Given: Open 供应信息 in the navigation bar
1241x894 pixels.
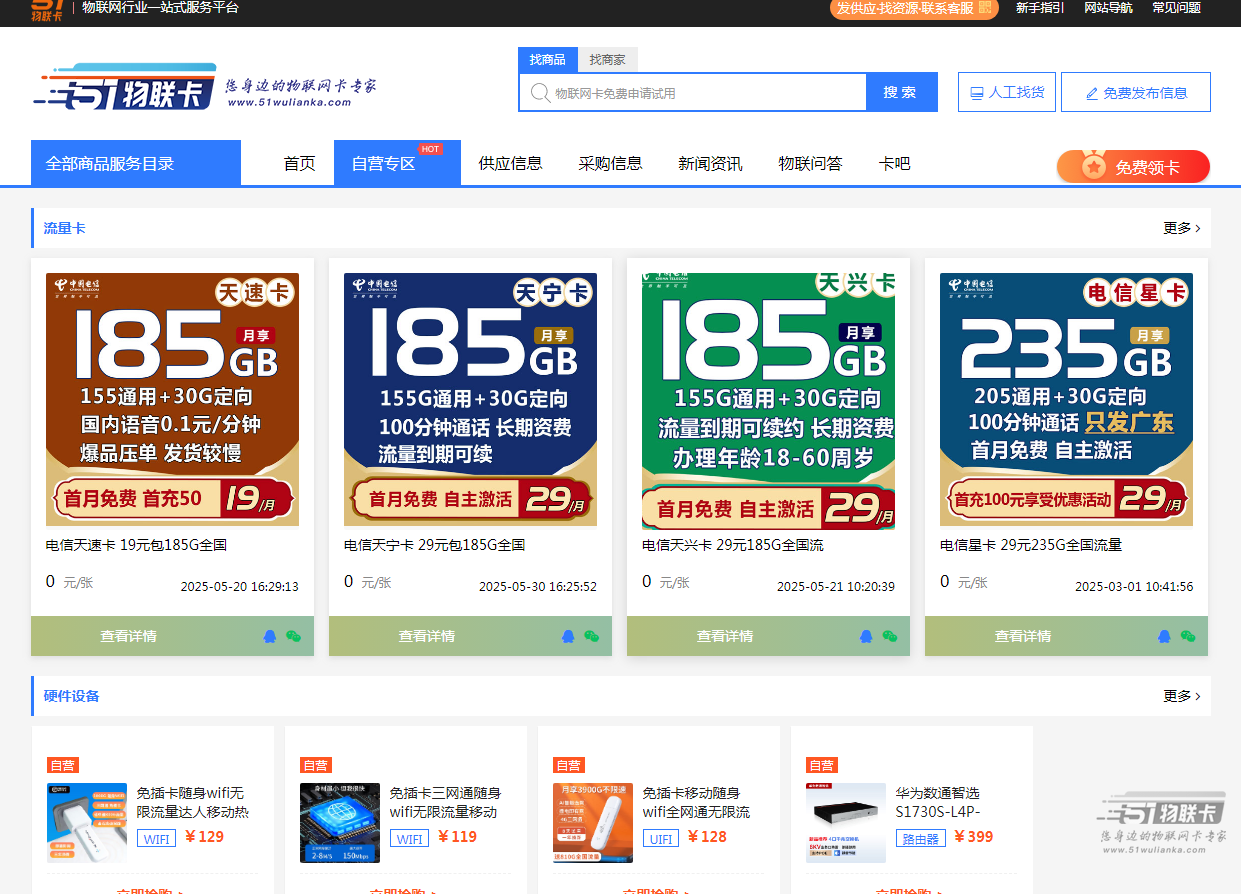Looking at the screenshot, I should (510, 164).
